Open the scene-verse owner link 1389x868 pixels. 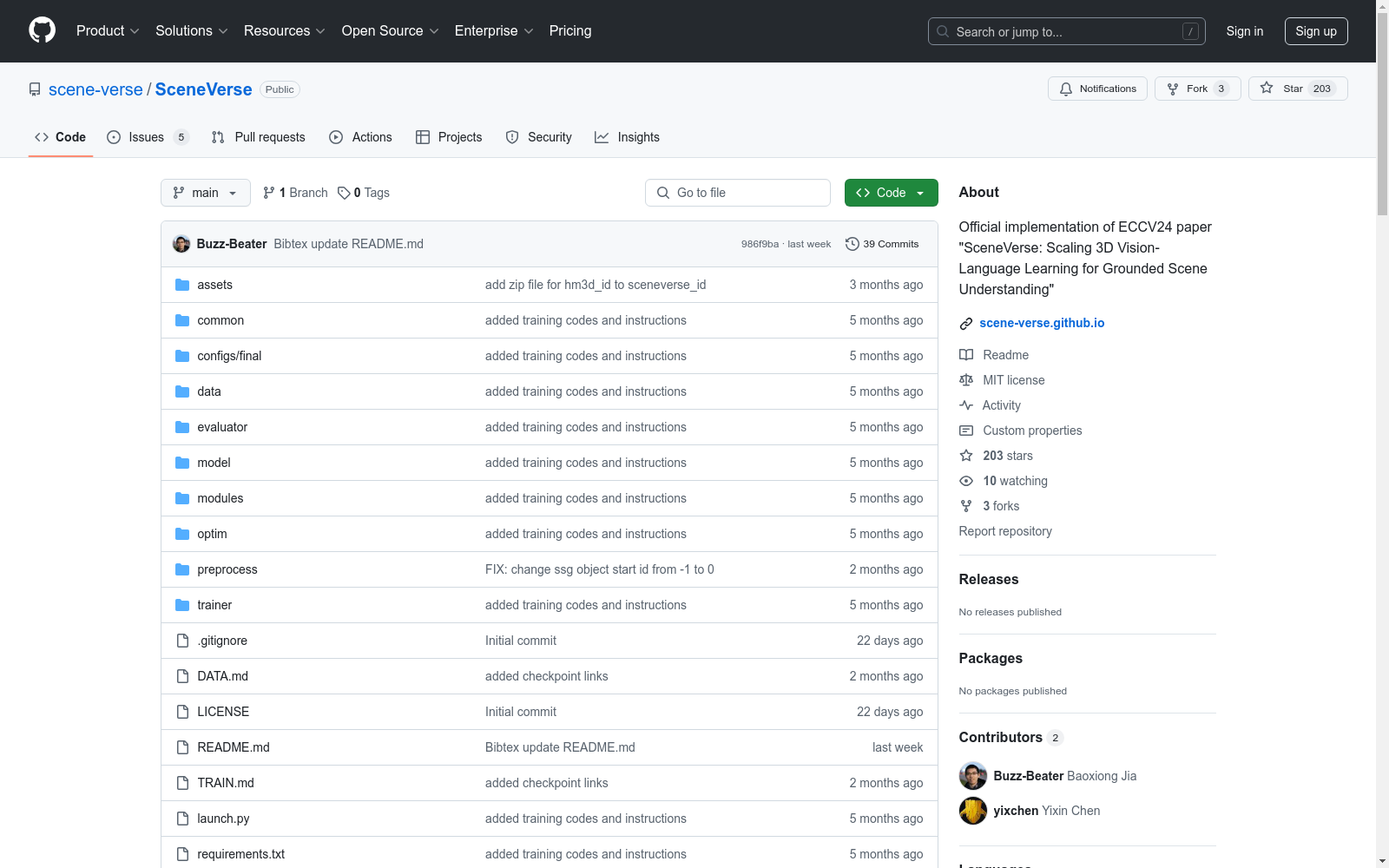coord(95,89)
